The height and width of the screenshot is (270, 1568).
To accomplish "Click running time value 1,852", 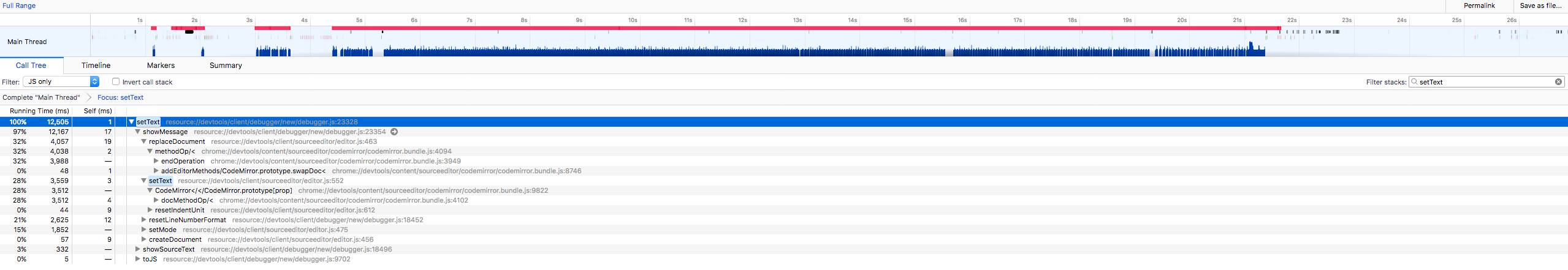I will [60, 230].
